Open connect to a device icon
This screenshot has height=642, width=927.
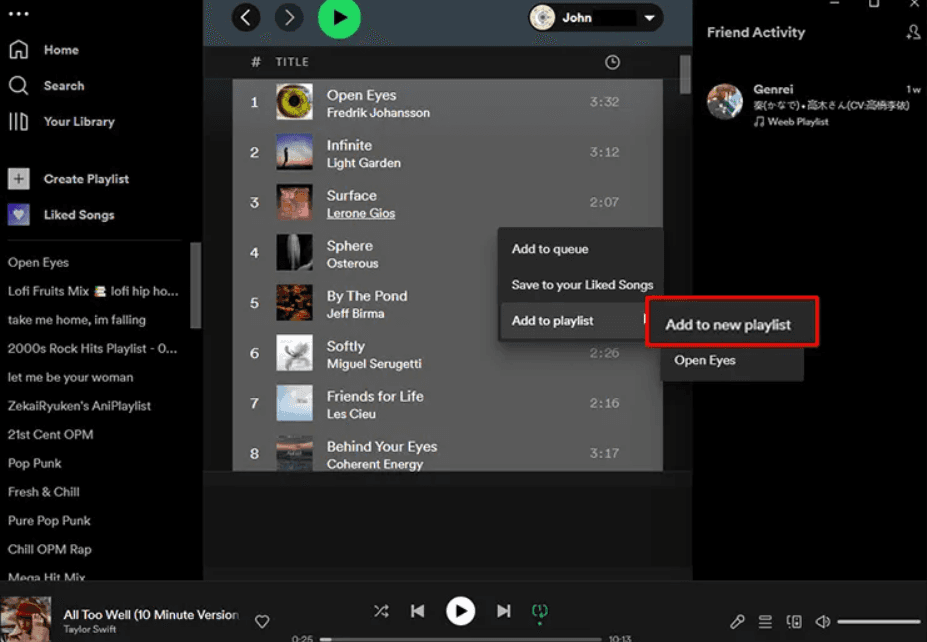(x=794, y=621)
